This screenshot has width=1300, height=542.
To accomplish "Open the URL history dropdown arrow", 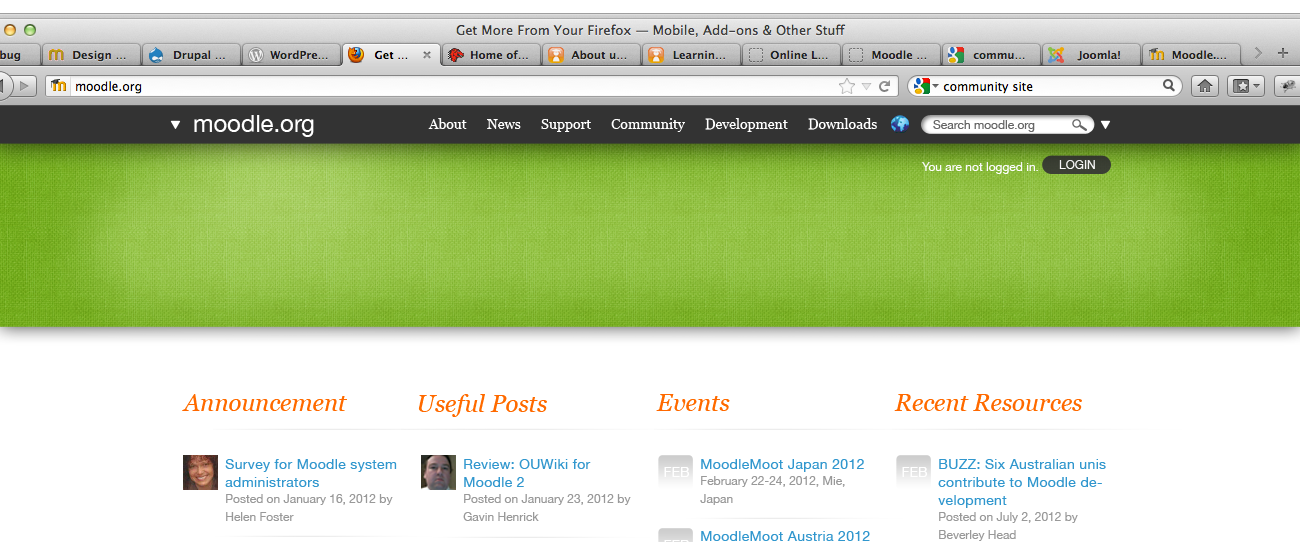I will tap(866, 87).
